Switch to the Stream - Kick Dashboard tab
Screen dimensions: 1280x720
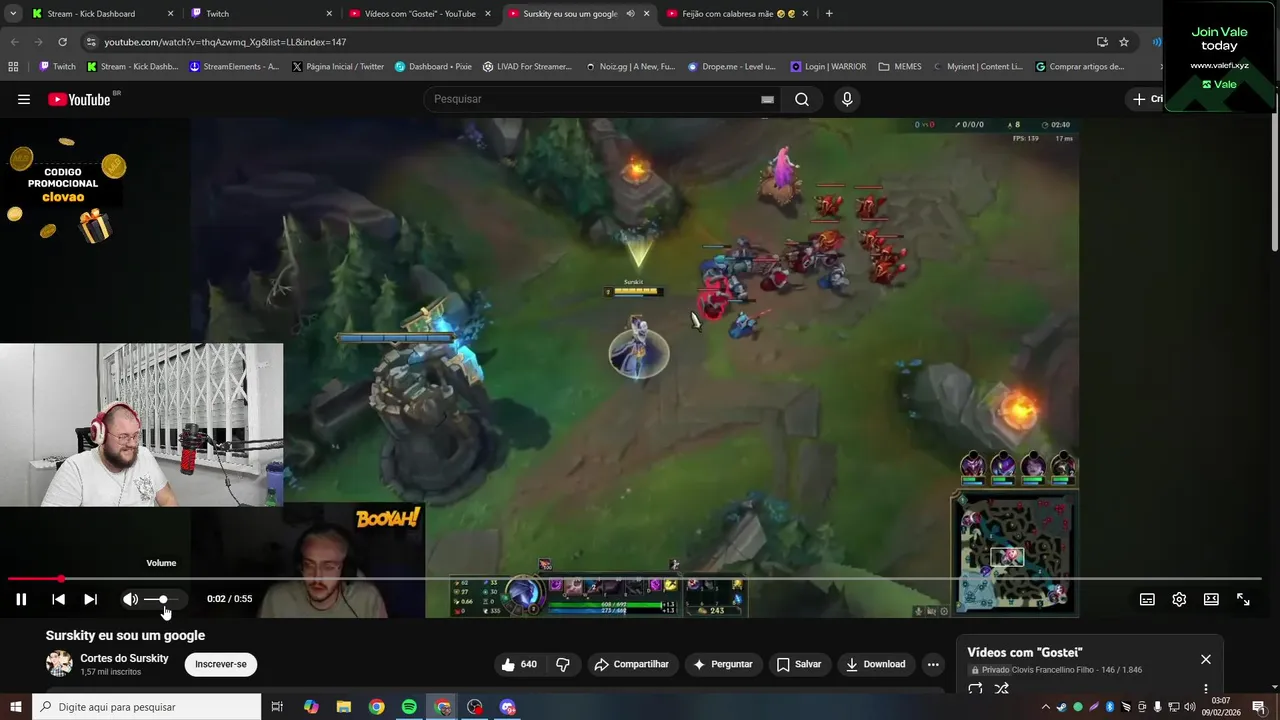click(x=100, y=14)
